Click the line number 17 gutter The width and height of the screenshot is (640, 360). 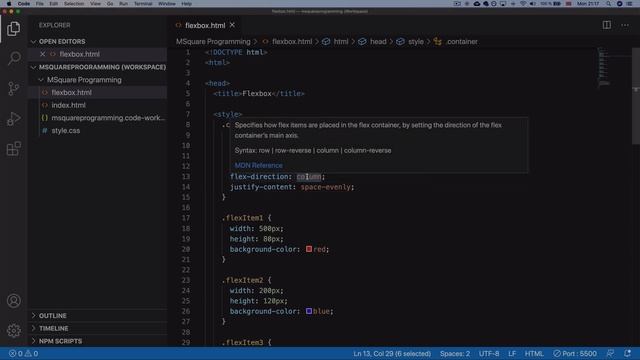point(186,218)
